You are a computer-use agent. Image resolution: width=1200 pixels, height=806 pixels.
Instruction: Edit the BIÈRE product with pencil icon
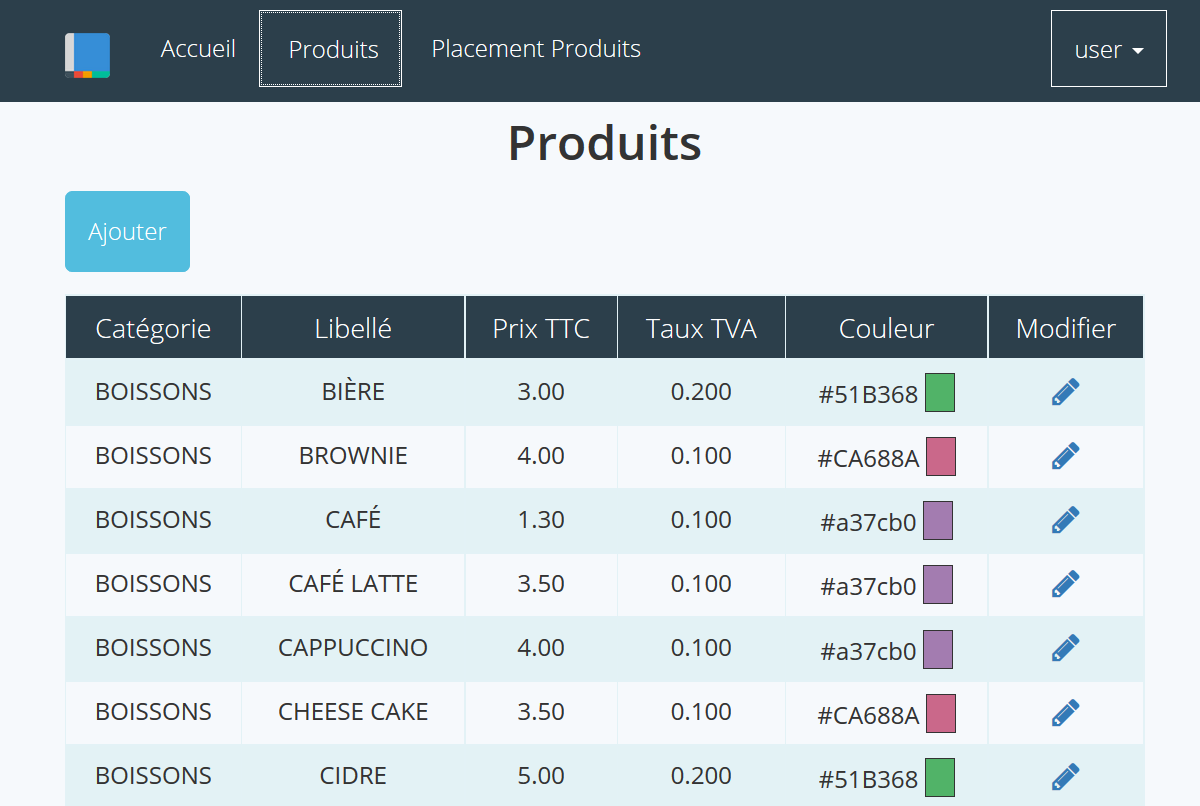1065,392
